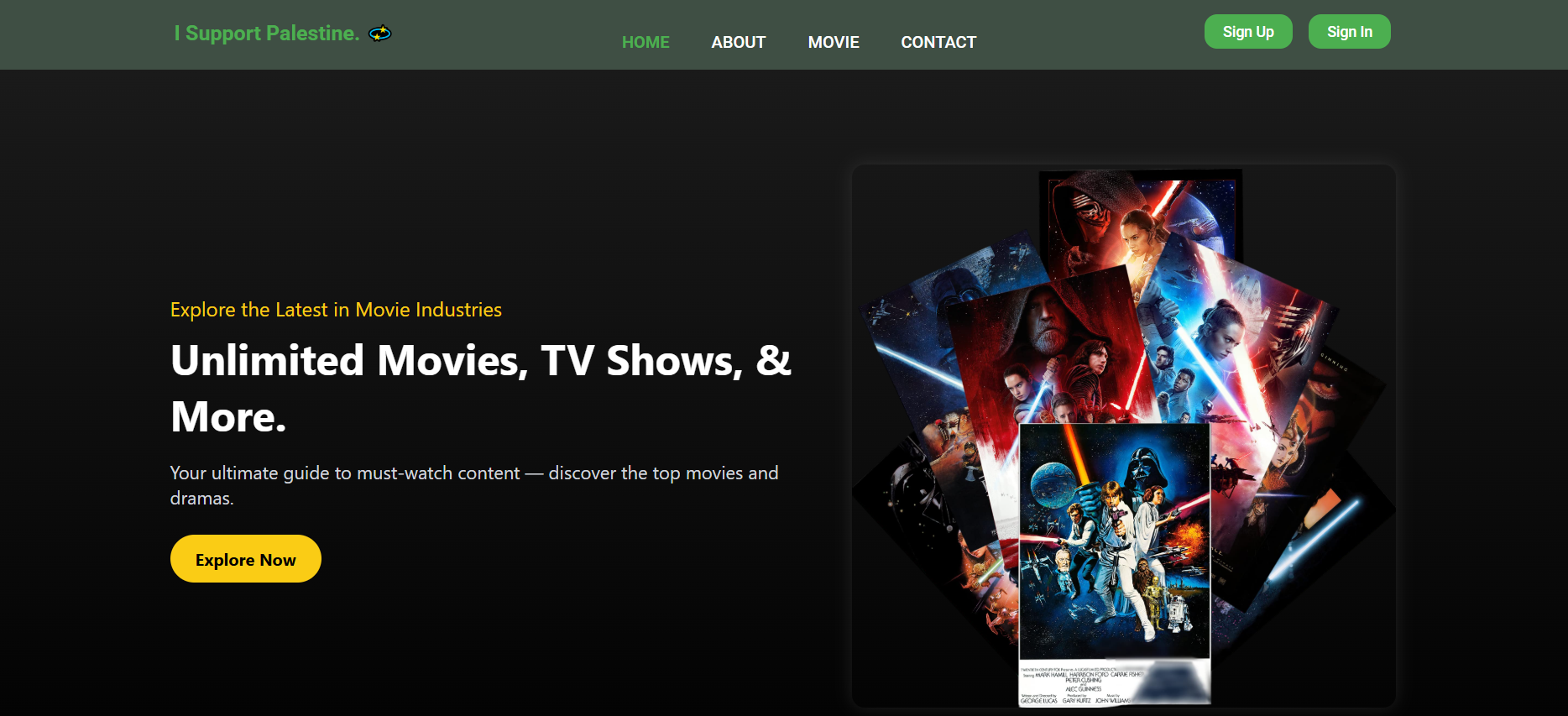
Task: Navigate to CONTACT page
Action: [938, 42]
